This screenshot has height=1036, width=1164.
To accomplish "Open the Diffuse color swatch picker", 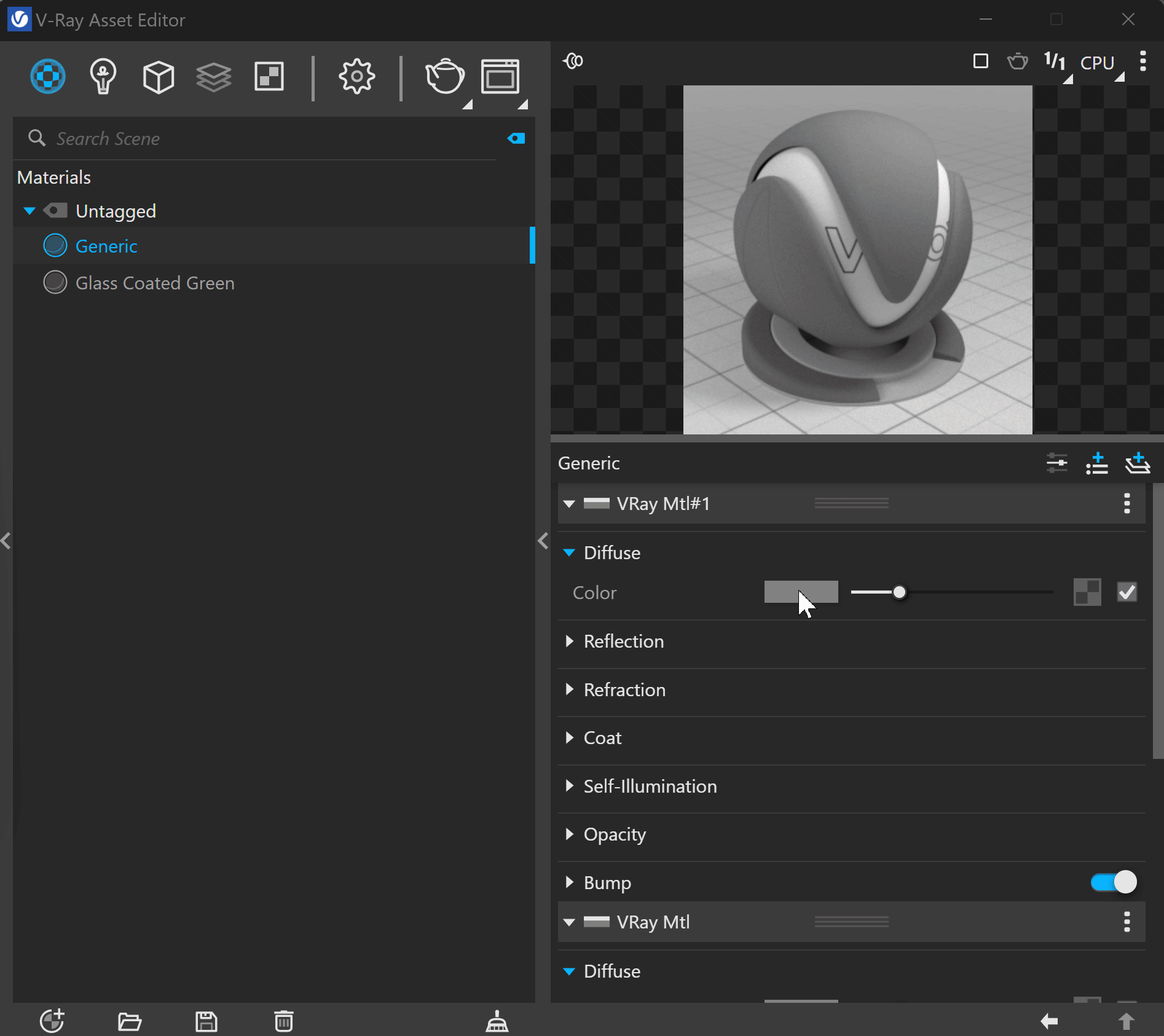I will coord(801,592).
